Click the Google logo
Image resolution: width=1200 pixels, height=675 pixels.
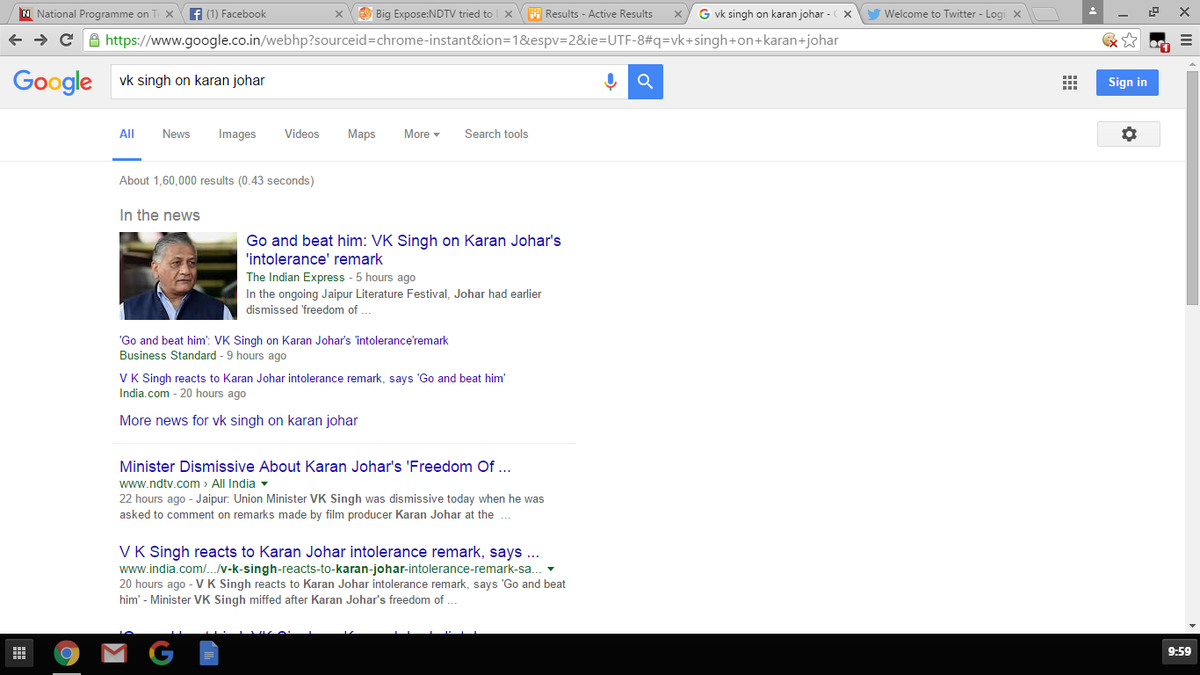coord(53,82)
